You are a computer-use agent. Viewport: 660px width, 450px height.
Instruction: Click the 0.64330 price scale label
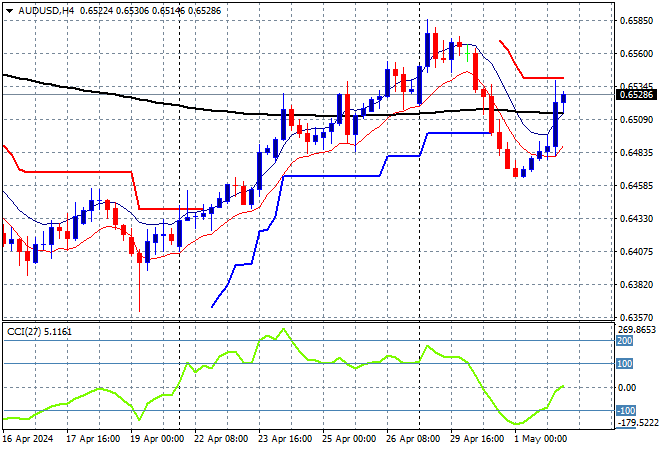point(636,218)
